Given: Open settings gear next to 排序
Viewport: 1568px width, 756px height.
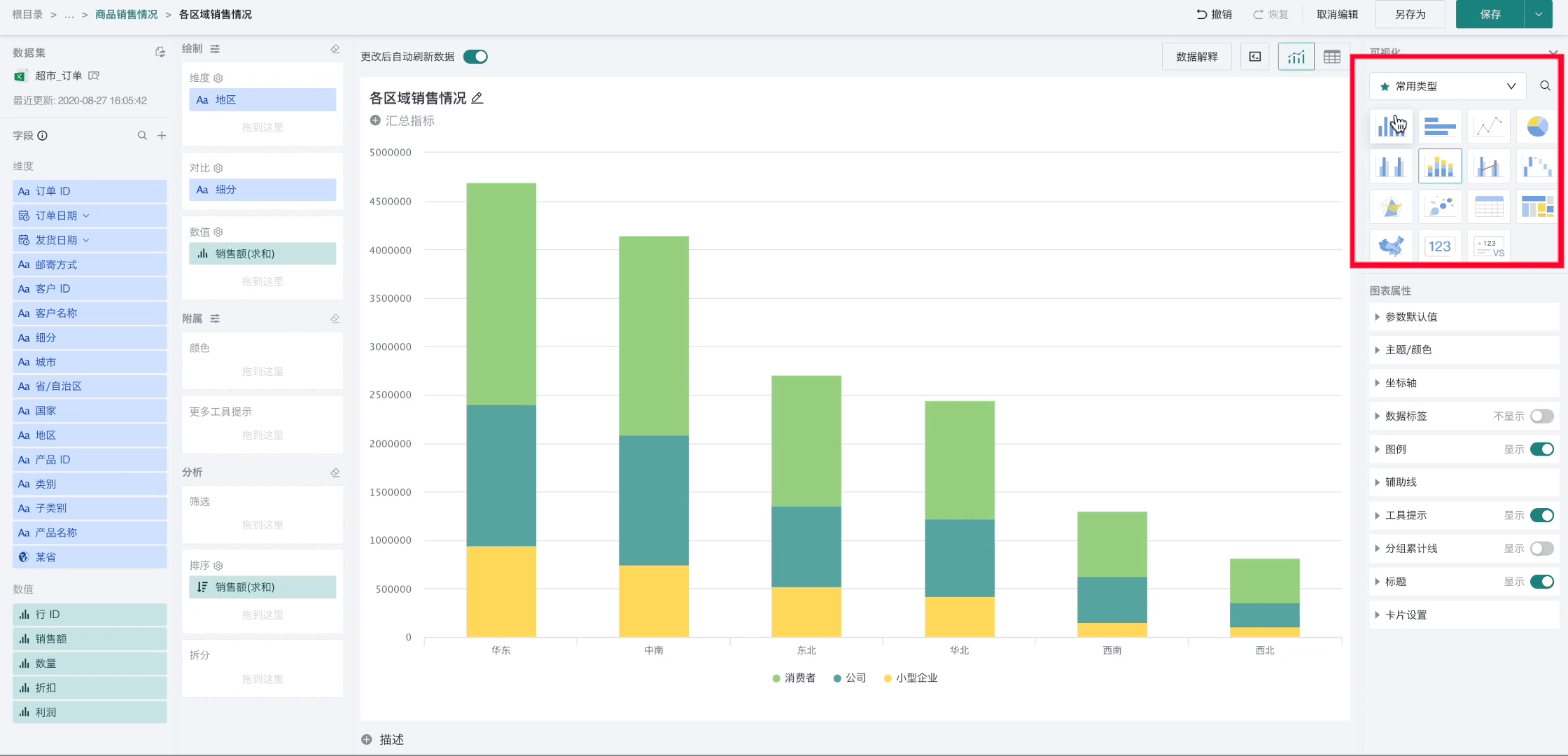Looking at the screenshot, I should 218,566.
